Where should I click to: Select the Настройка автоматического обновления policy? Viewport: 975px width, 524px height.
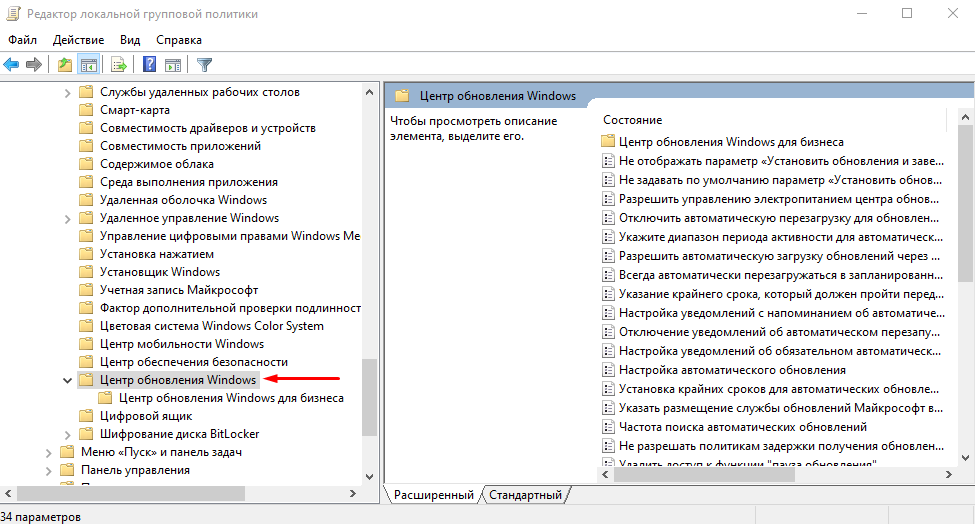tap(732, 370)
